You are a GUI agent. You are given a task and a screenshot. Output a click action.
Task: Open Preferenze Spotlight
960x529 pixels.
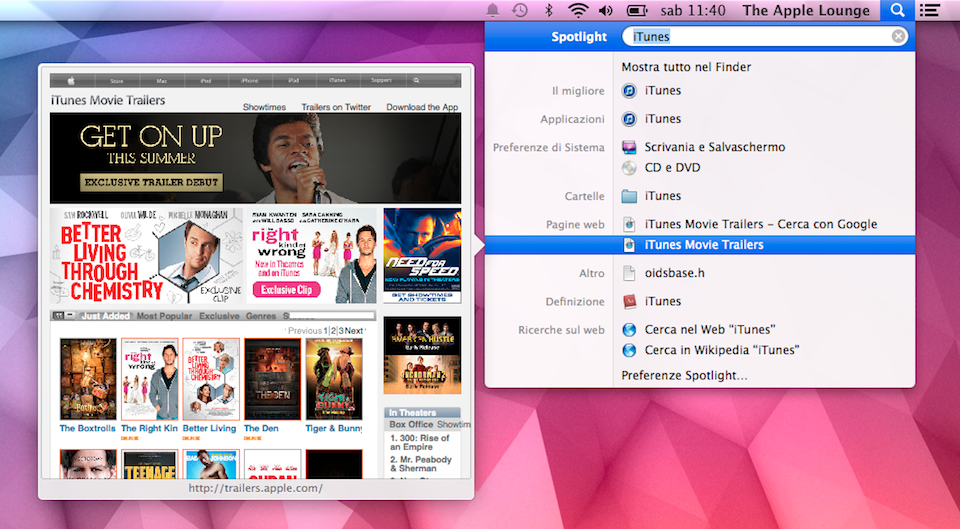pyautogui.click(x=684, y=375)
